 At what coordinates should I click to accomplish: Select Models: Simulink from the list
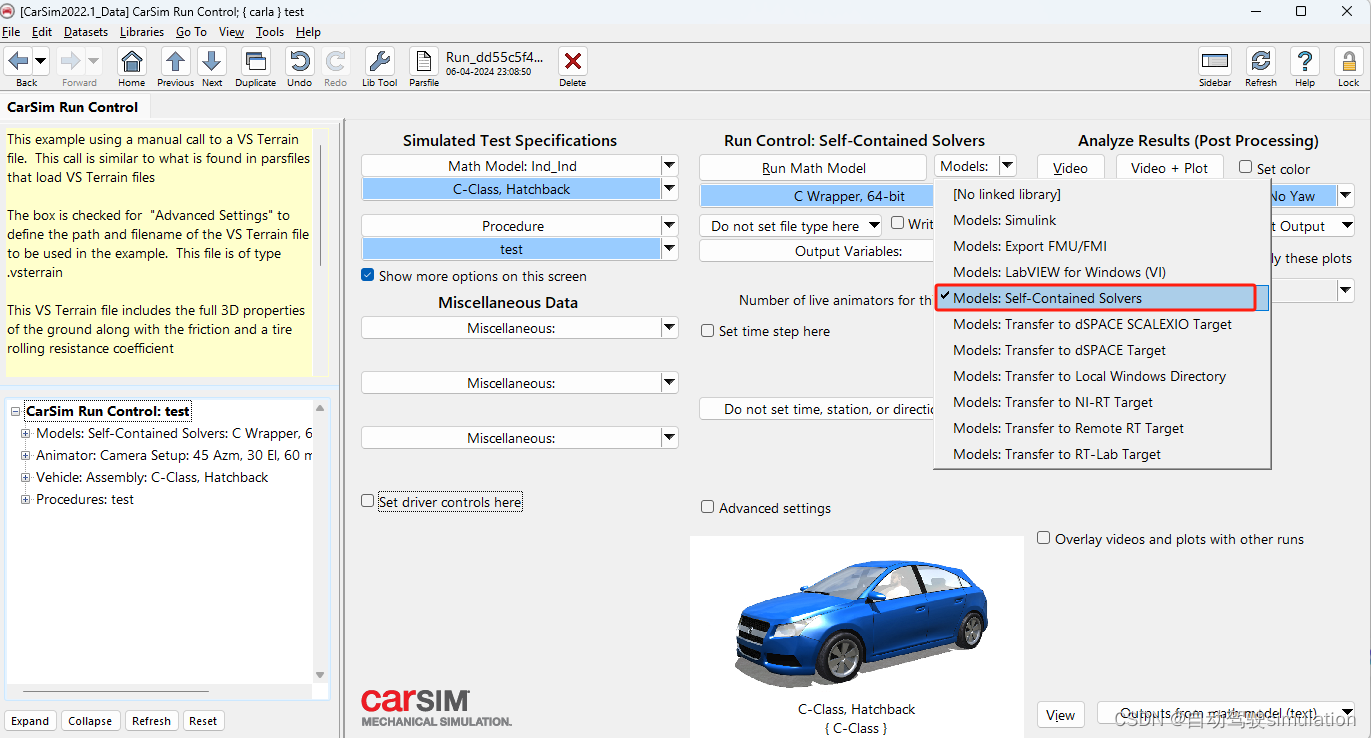(1102, 220)
